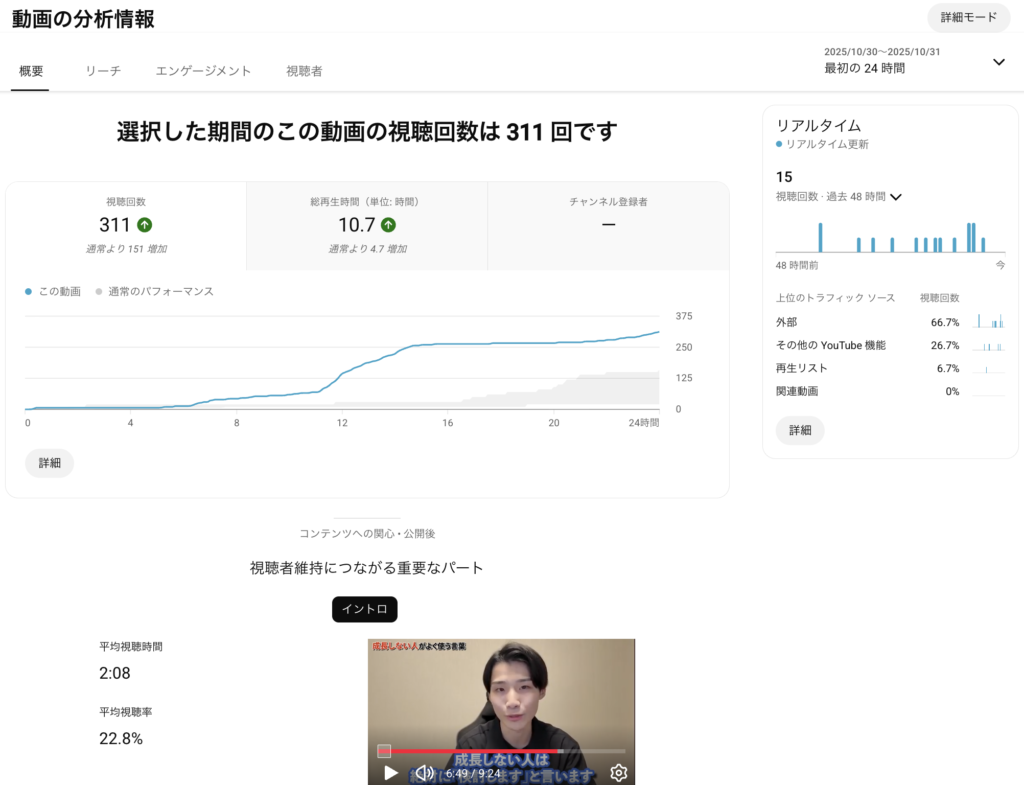1024x785 pixels.
Task: Open the エンゲージメント tab
Action: click(x=203, y=71)
